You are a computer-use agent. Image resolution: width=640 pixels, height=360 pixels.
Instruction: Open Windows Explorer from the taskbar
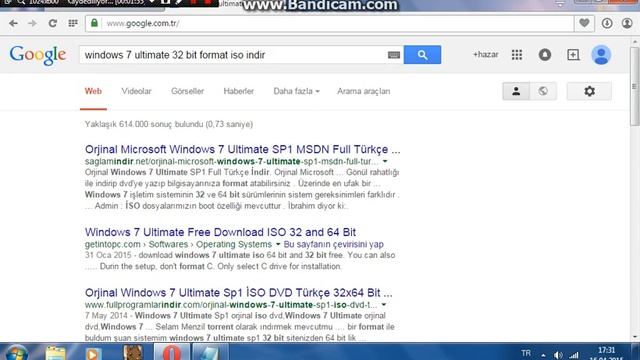coord(56,352)
